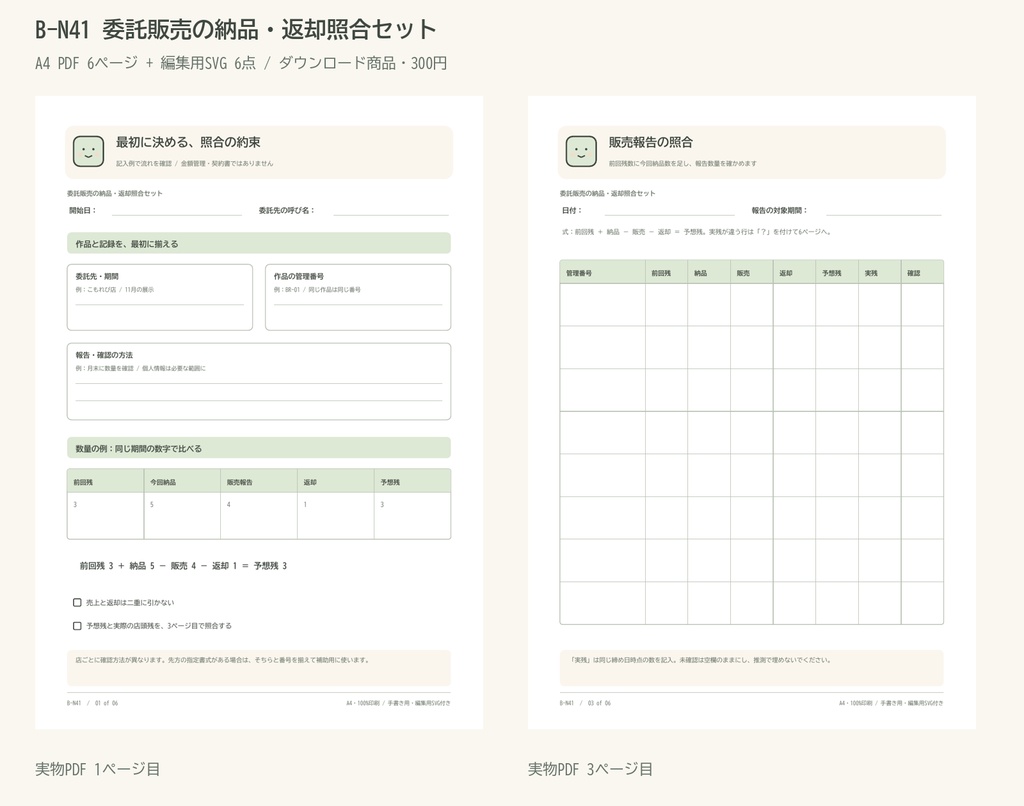Select the product title B-N41 委託販売の納品・返却照合セット
This screenshot has width=1024, height=806.
tap(236, 29)
